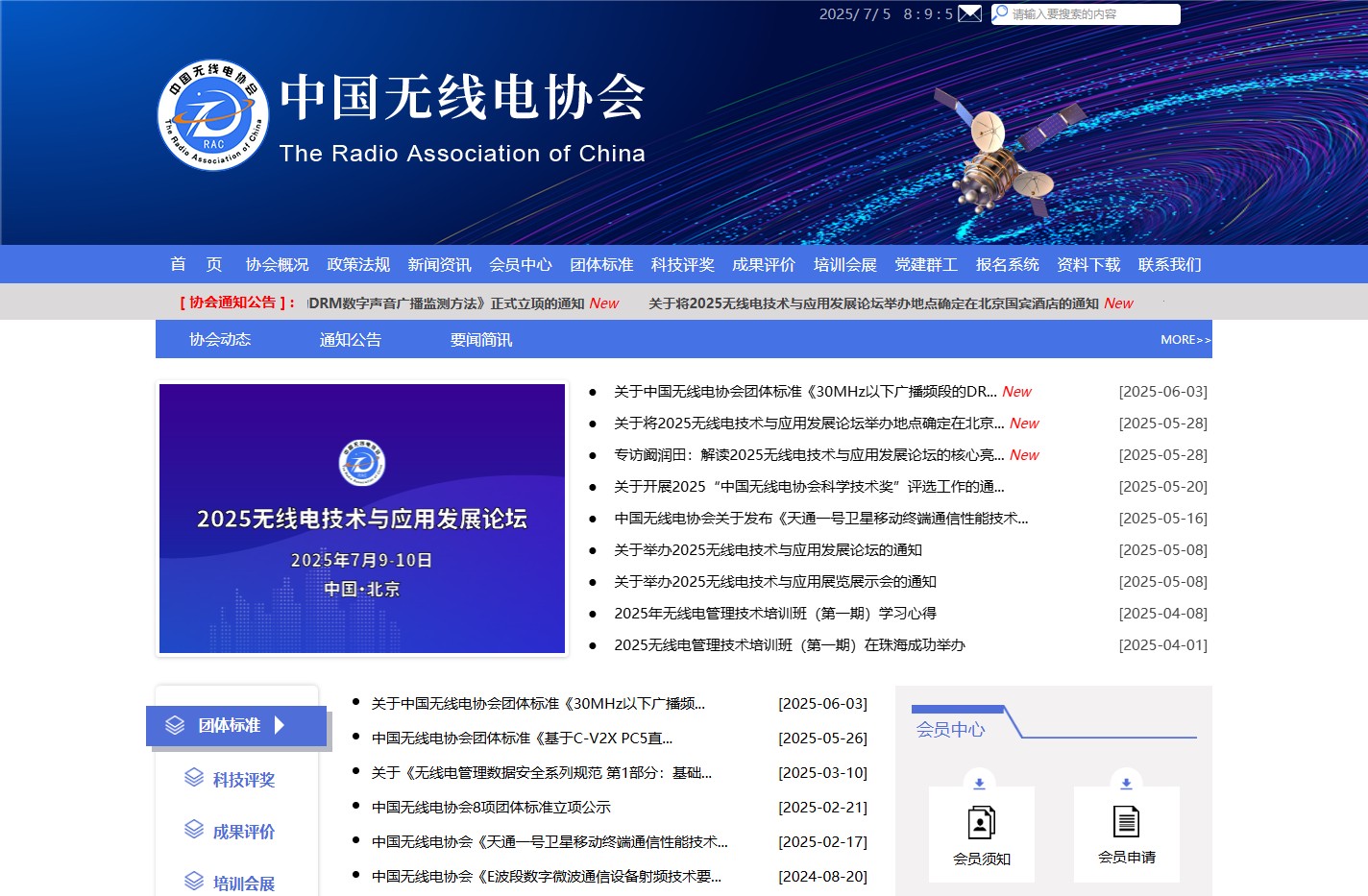Image resolution: width=1368 pixels, height=896 pixels.
Task: Open 首页 in the navigation bar
Action: pos(196,264)
